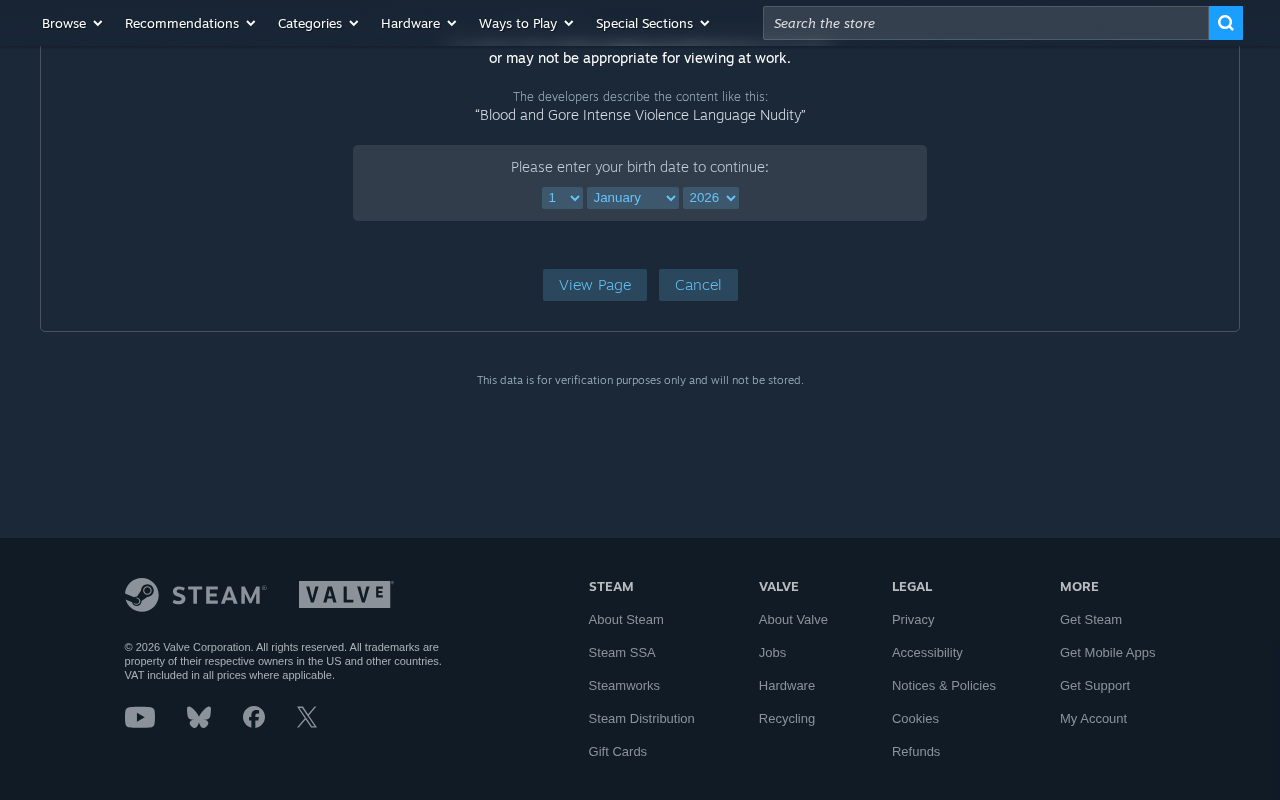
Task: Click 'Please enter your birth date to continue' text
Action: (x=640, y=167)
